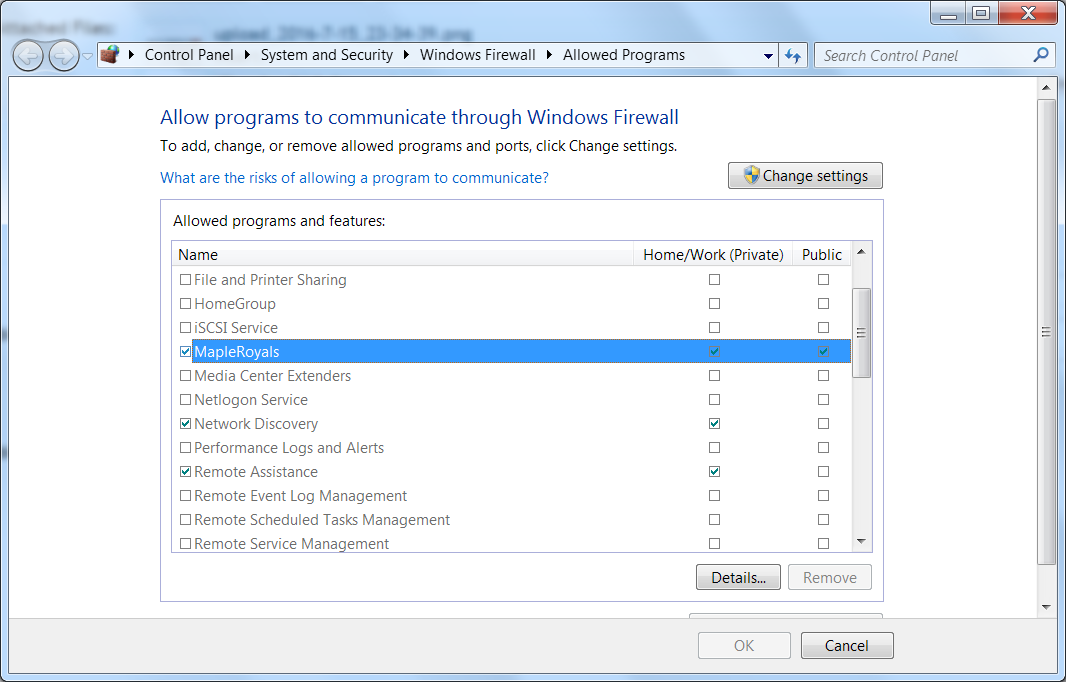Screen dimensions: 1066x682
Task: Click the Cancel button
Action: click(x=847, y=645)
